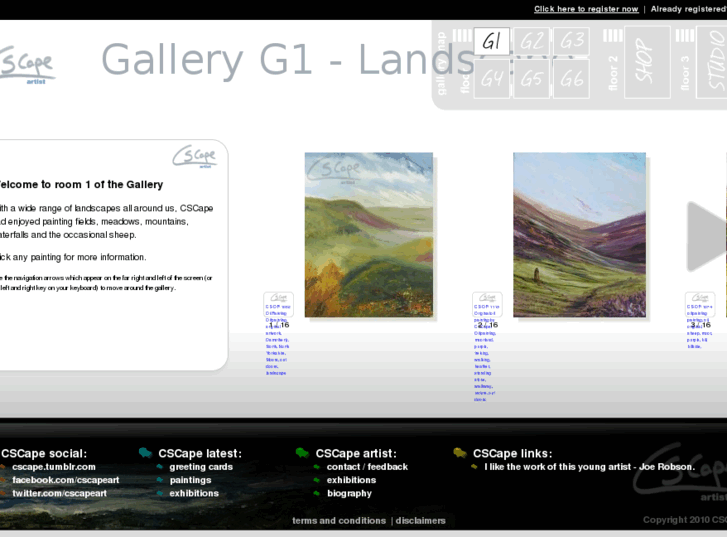Open the Joe Robson artist link
The height and width of the screenshot is (545, 727).
[590, 467]
